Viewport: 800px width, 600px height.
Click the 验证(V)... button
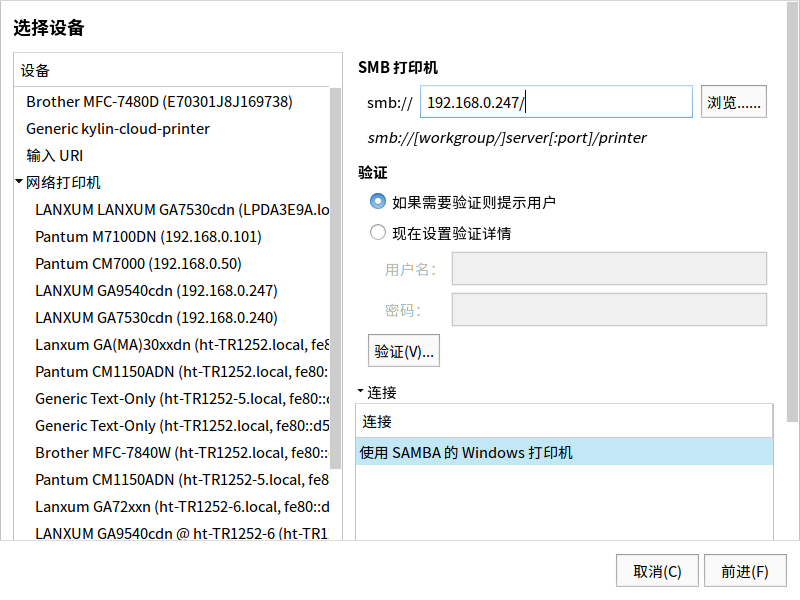pos(404,351)
